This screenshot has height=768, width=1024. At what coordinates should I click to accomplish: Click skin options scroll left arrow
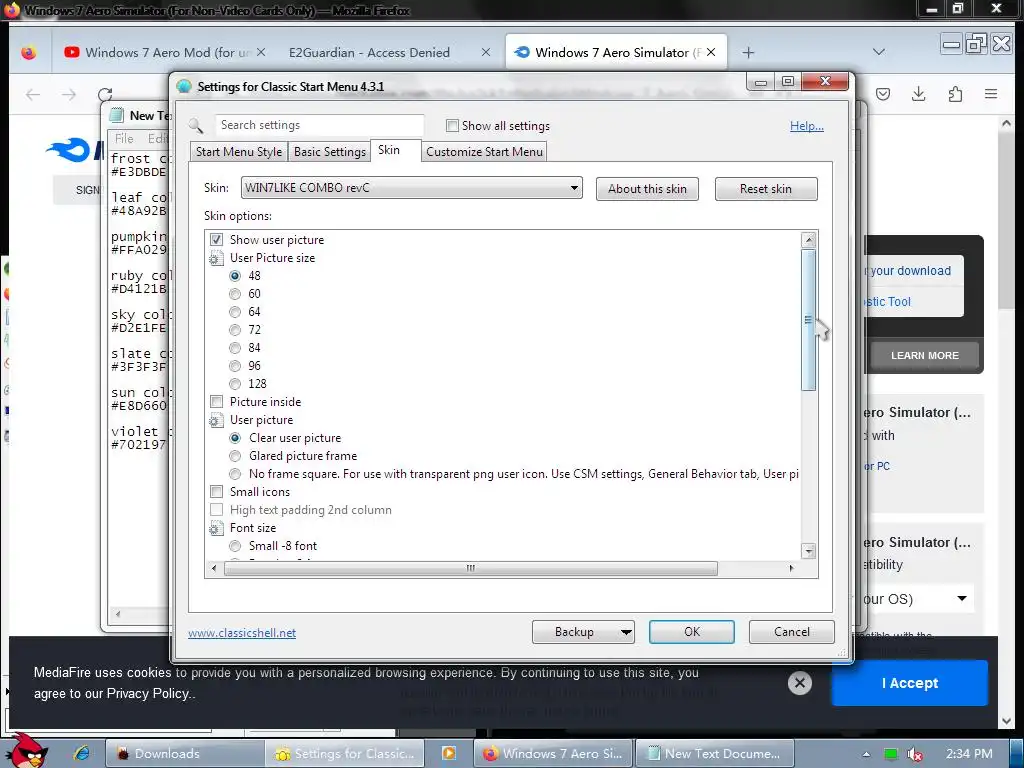point(214,569)
